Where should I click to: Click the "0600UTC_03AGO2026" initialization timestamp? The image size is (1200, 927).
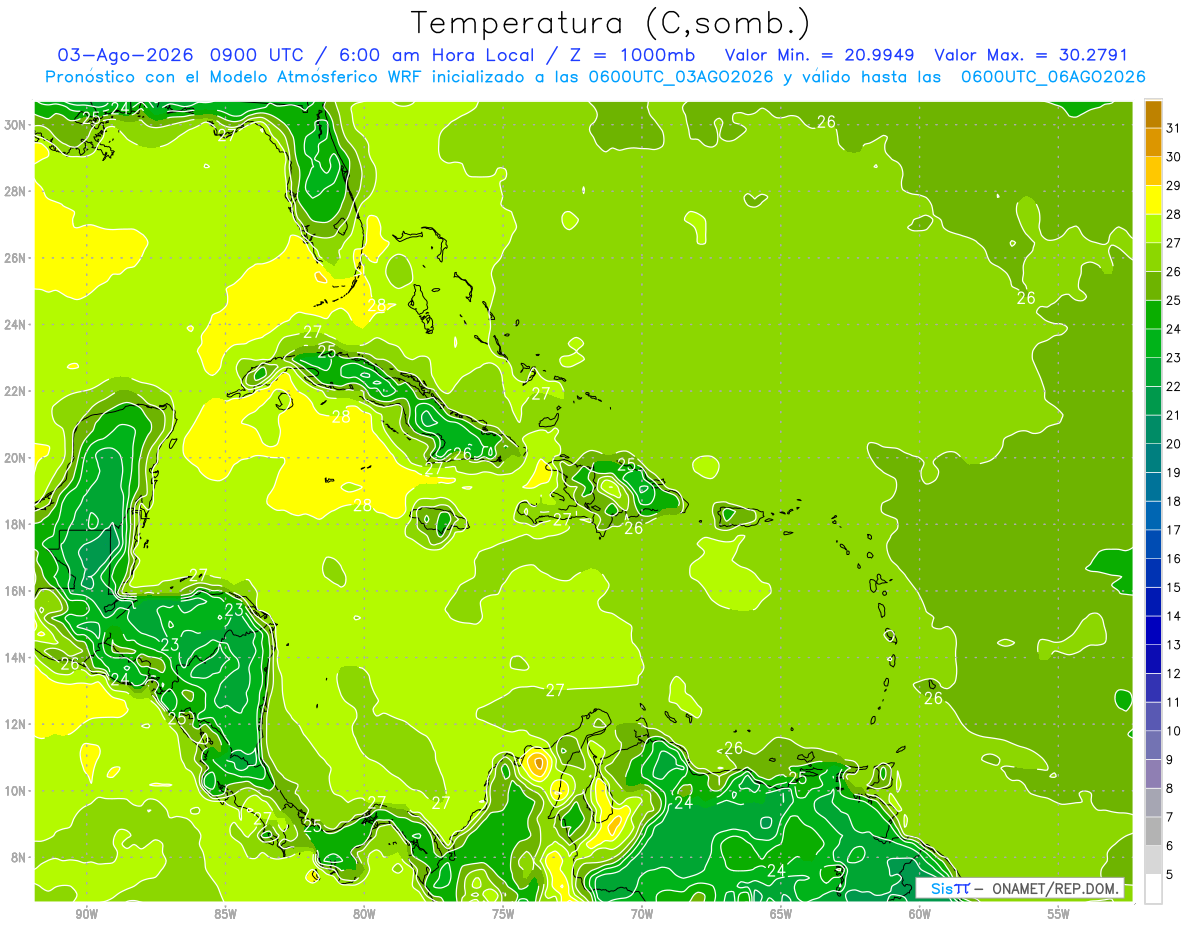click(x=682, y=77)
